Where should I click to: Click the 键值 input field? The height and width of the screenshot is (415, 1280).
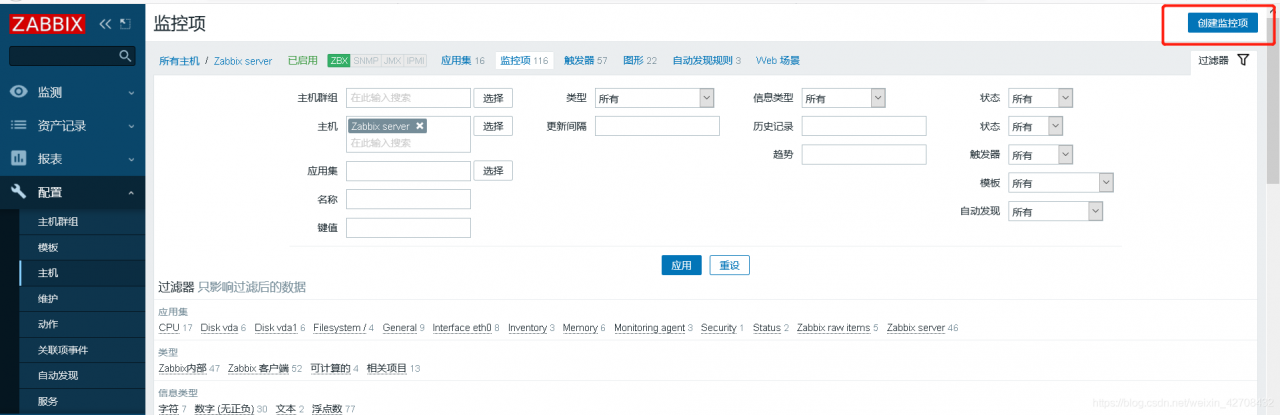coord(408,227)
